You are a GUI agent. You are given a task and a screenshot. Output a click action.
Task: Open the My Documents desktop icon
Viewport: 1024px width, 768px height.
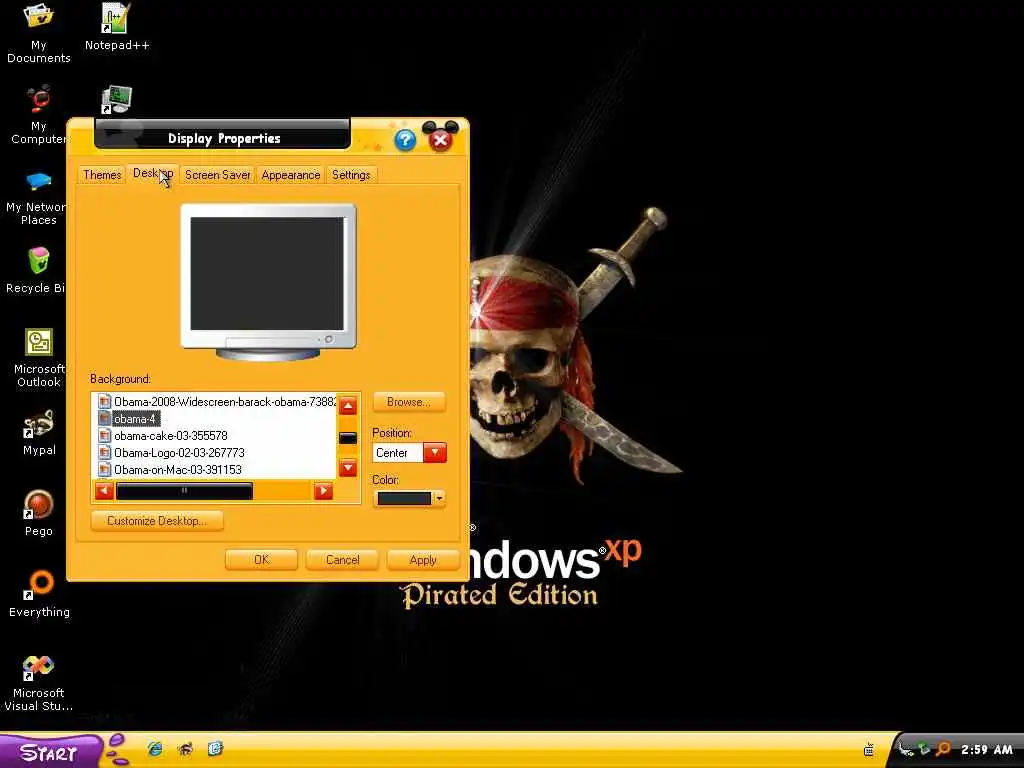[x=39, y=33]
